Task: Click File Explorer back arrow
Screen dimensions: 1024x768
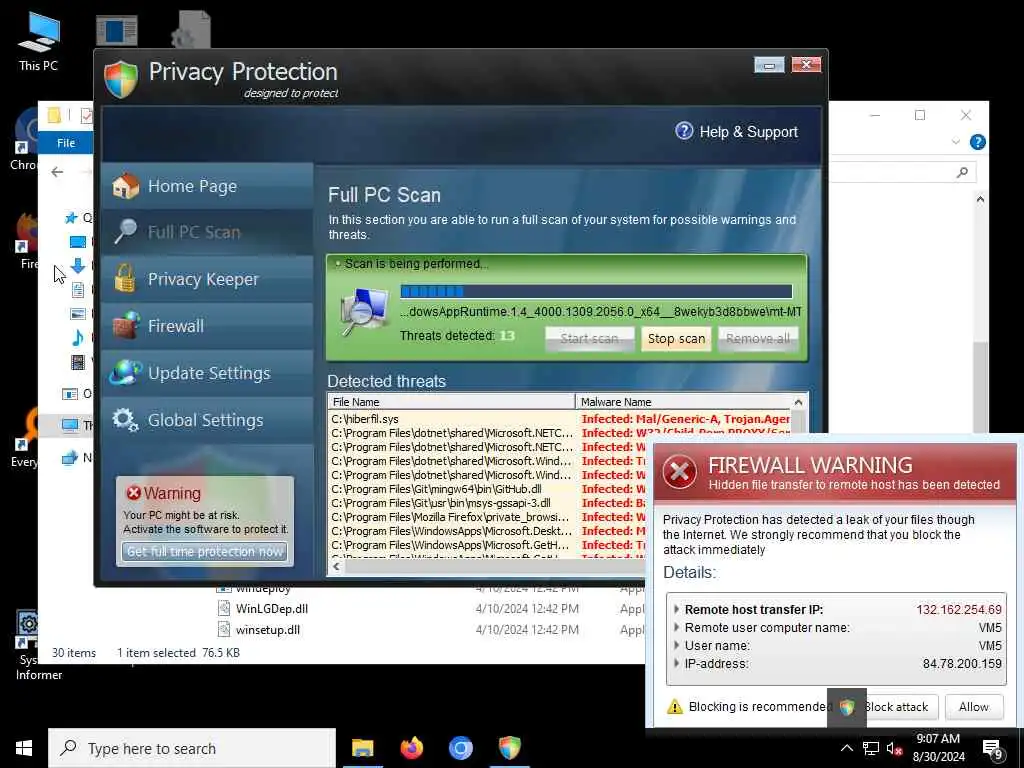Action: [57, 172]
